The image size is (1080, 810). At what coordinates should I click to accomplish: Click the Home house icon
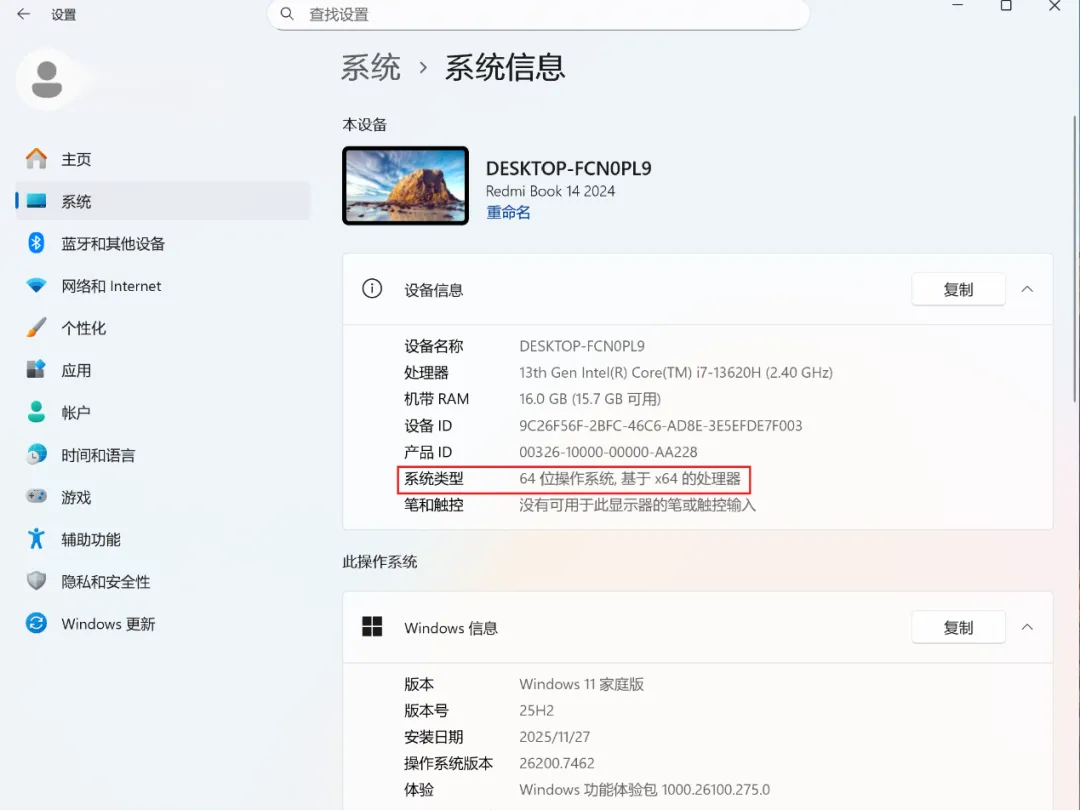coord(37,159)
